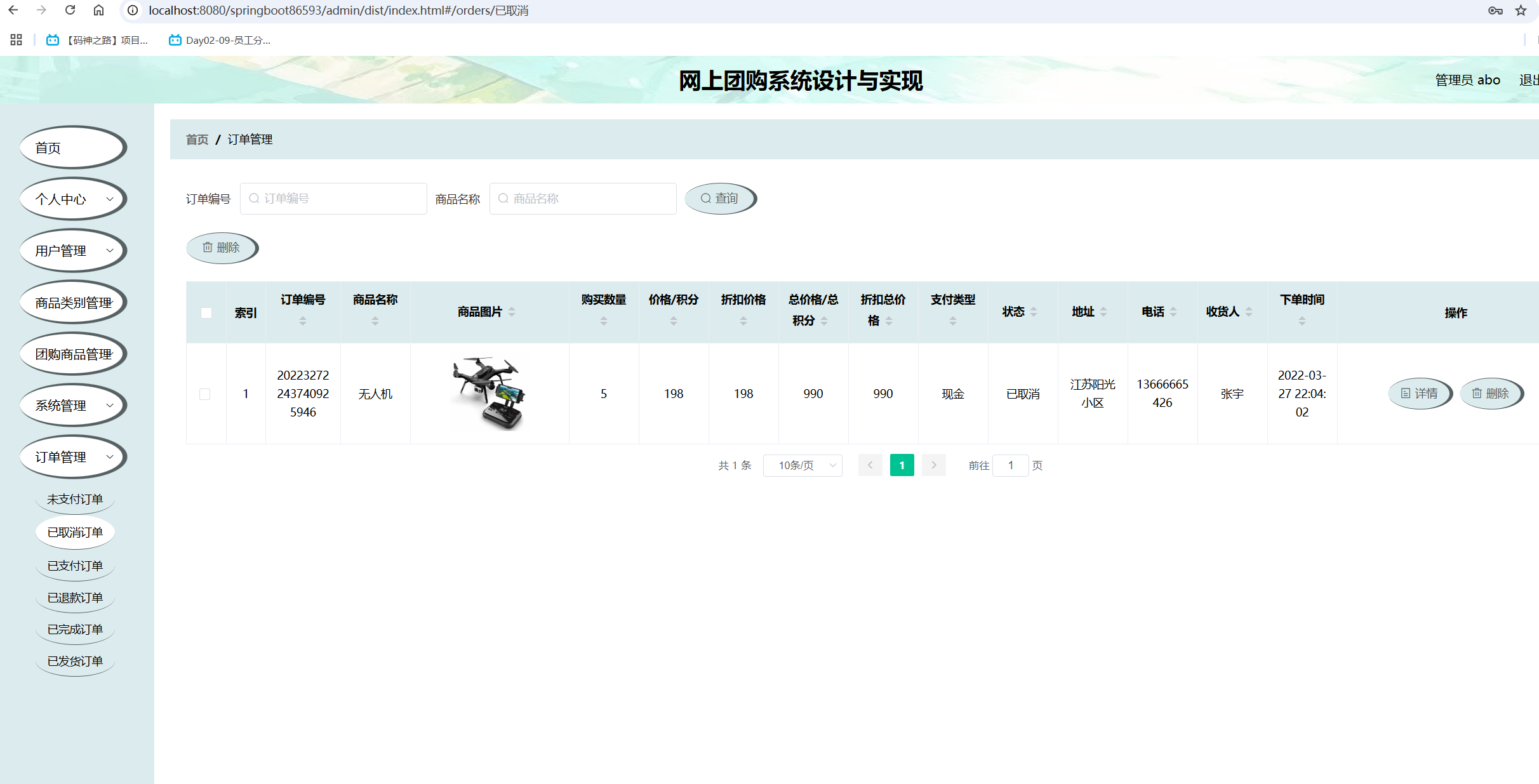This screenshot has width=1539, height=784.
Task: Toggle the select-all header checkbox
Action: [206, 313]
